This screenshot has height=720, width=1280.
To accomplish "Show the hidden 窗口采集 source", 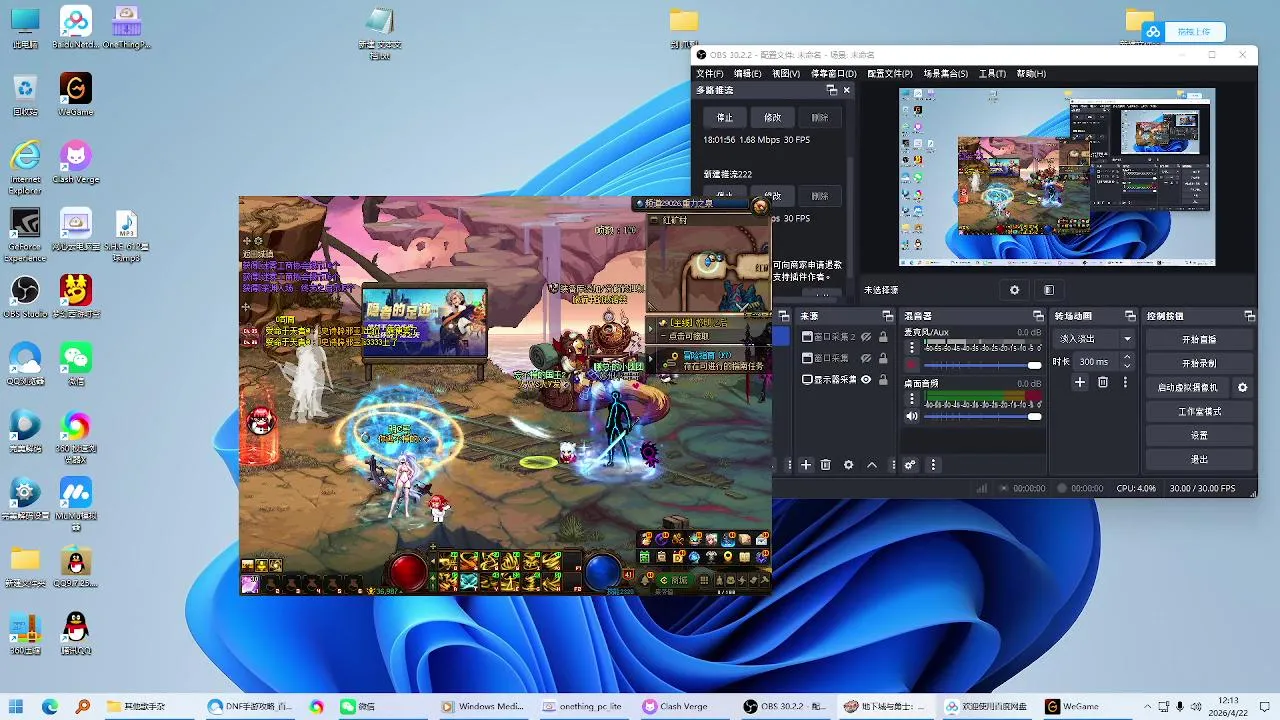I will (866, 358).
